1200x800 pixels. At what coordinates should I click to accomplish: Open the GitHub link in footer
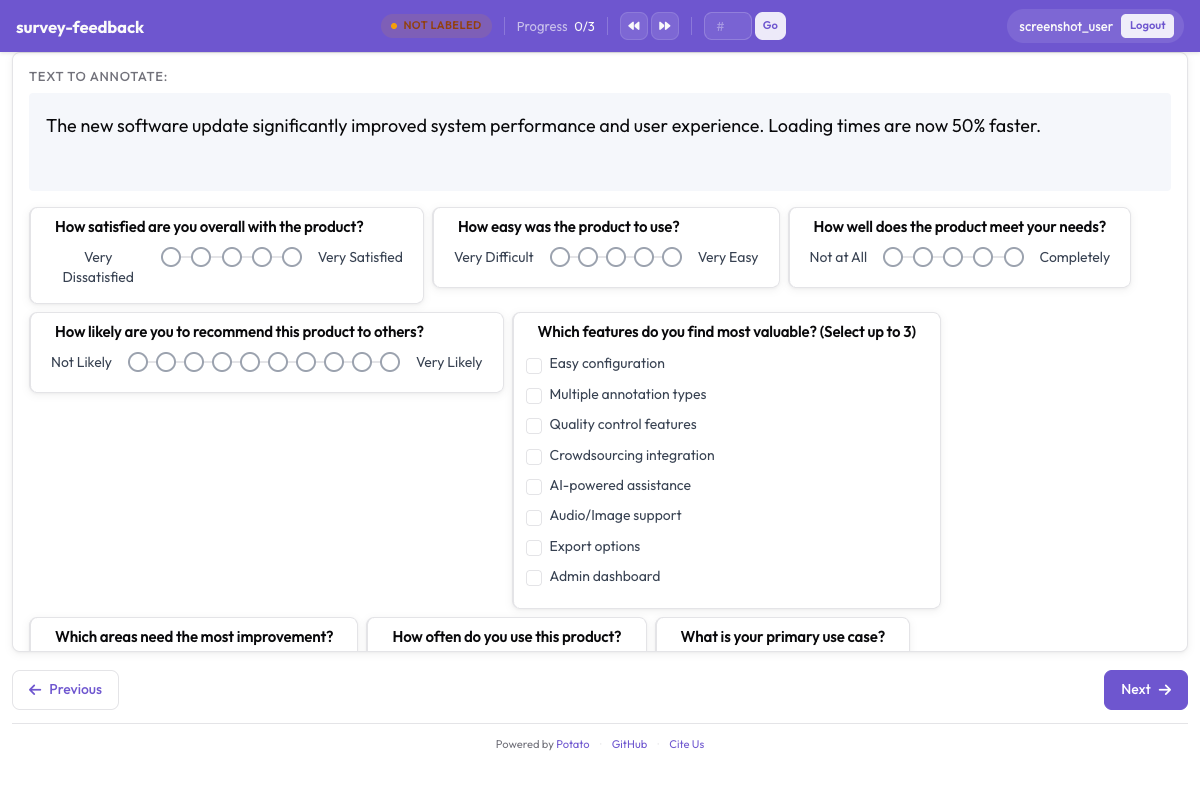629,744
